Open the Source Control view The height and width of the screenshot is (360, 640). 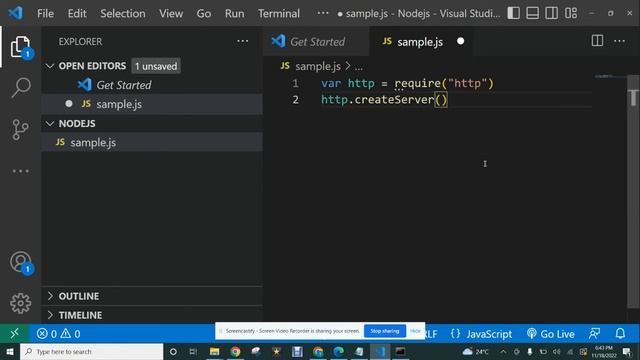20,129
